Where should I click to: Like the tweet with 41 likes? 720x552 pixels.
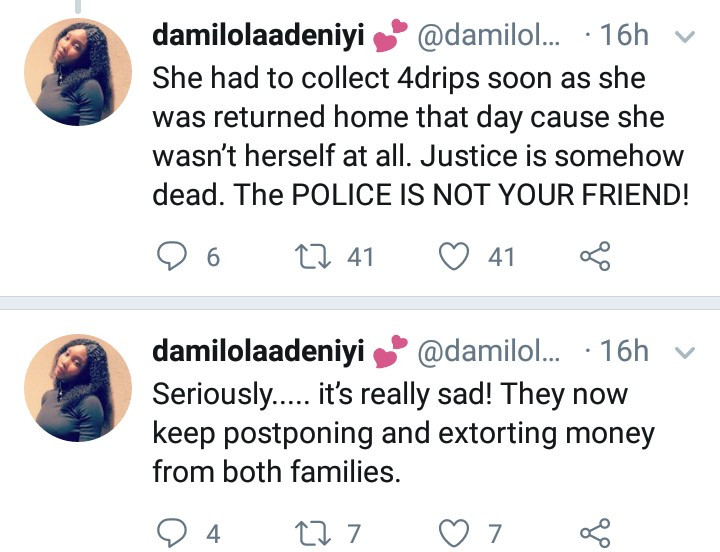[456, 257]
